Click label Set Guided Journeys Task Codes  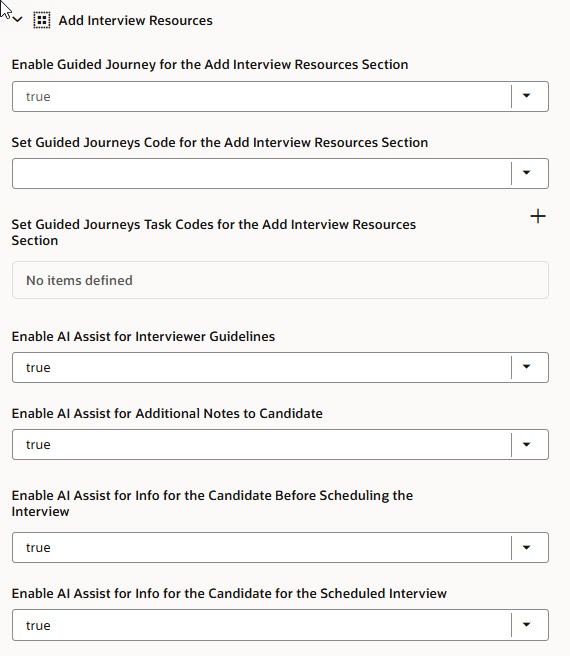[x=213, y=232]
